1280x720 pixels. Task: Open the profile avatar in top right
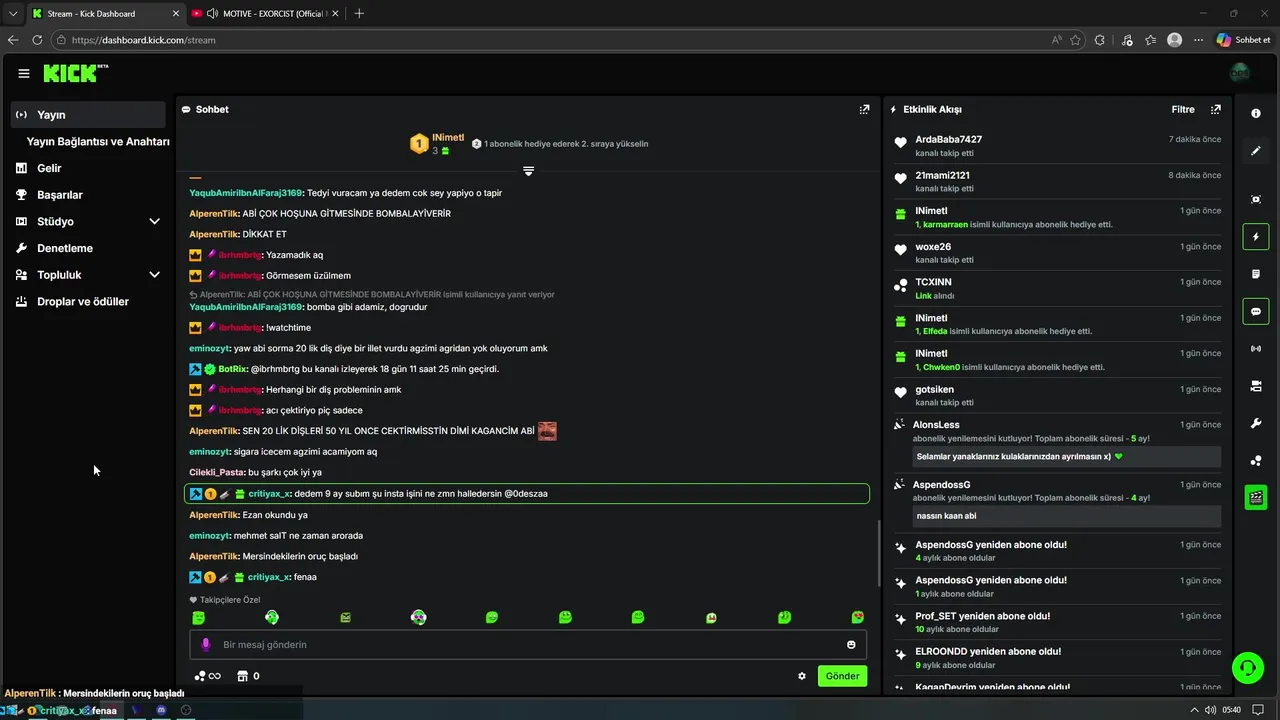pyautogui.click(x=1240, y=73)
